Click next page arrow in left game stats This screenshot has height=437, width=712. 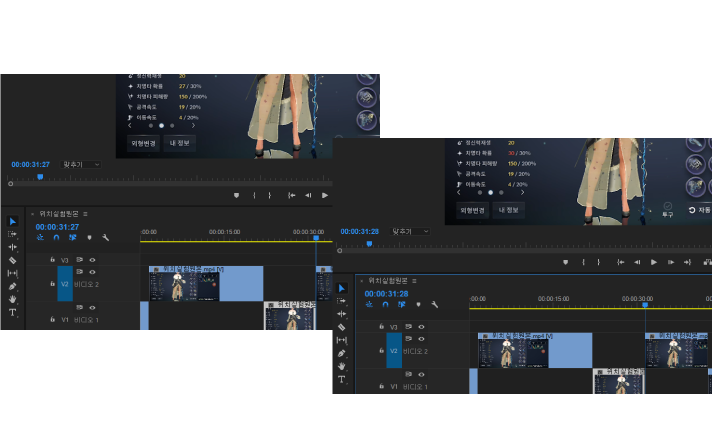pos(193,125)
